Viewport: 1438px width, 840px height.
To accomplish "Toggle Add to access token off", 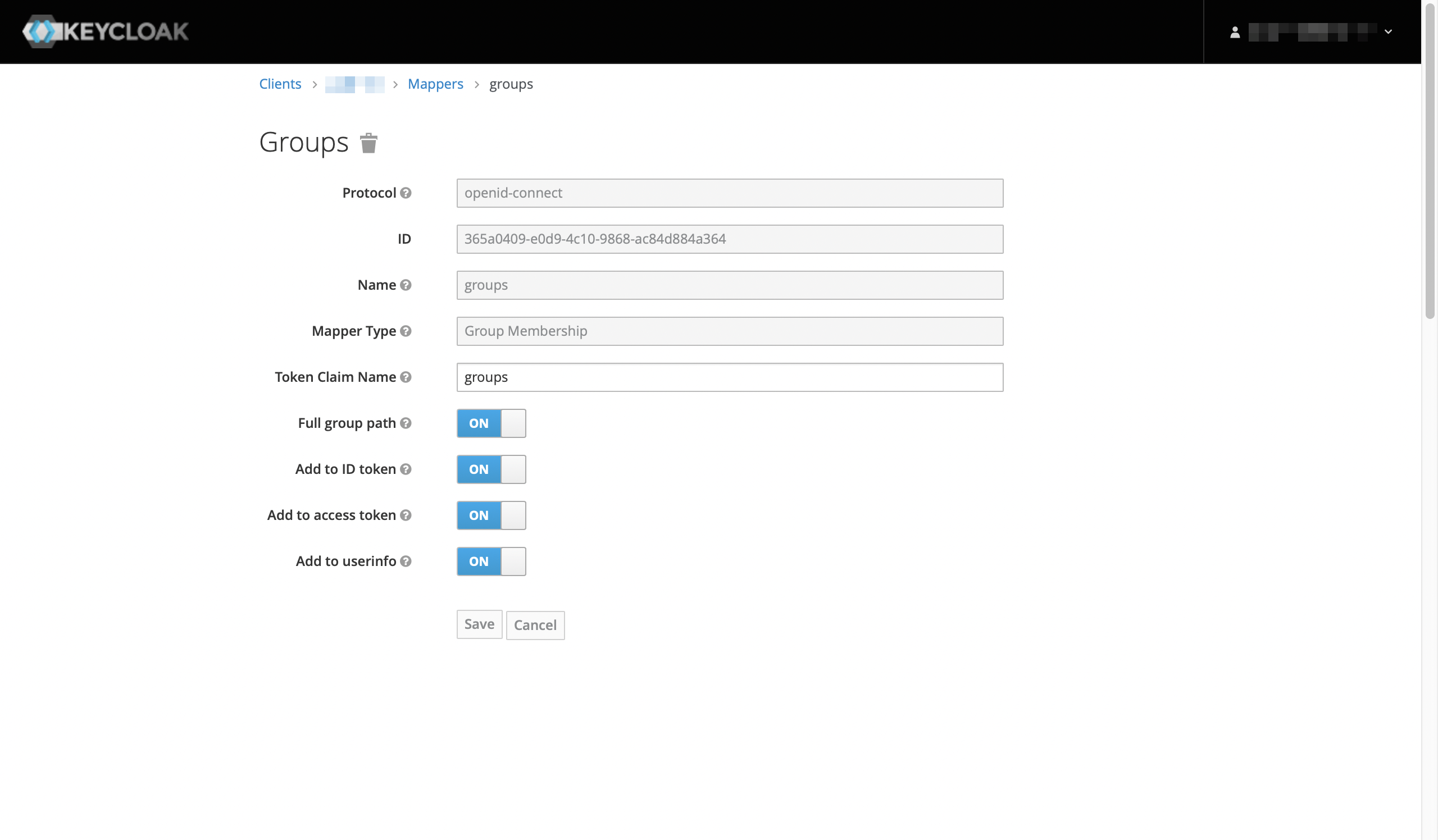I will point(491,515).
